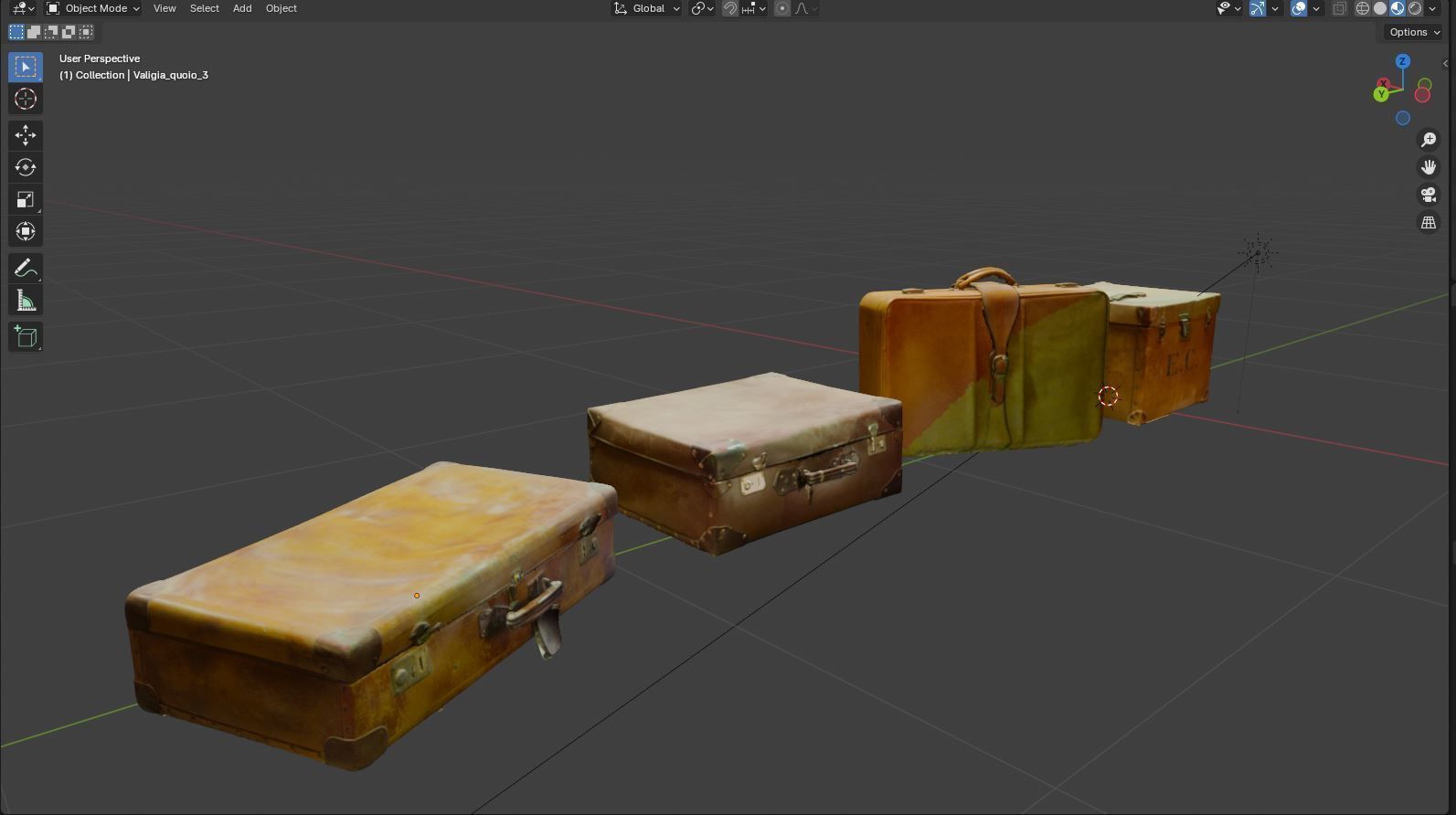Open the pivot point dropdown
This screenshot has width=1456, height=815.
tap(703, 8)
